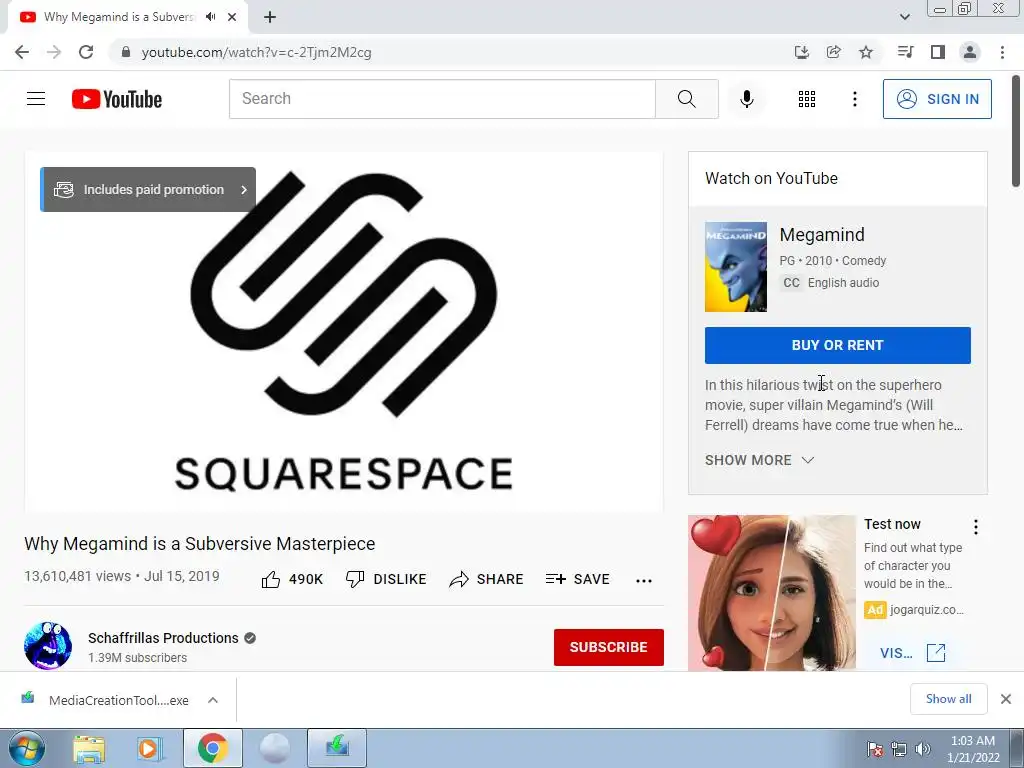Click the BUY OR RENT button

point(838,345)
